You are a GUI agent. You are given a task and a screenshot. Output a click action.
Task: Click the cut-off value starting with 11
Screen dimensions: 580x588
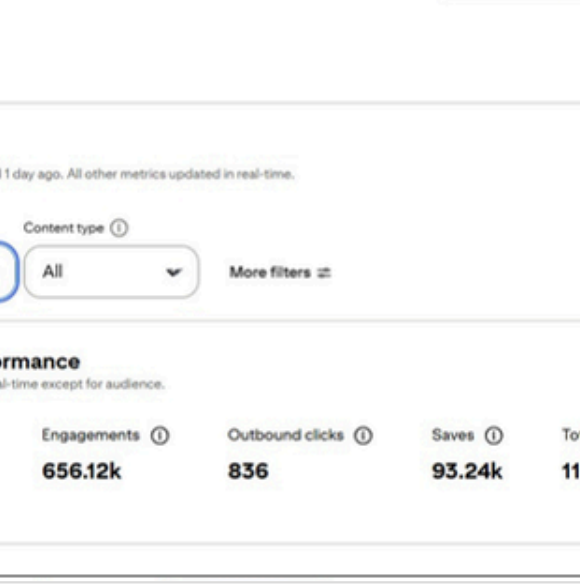(x=571, y=471)
